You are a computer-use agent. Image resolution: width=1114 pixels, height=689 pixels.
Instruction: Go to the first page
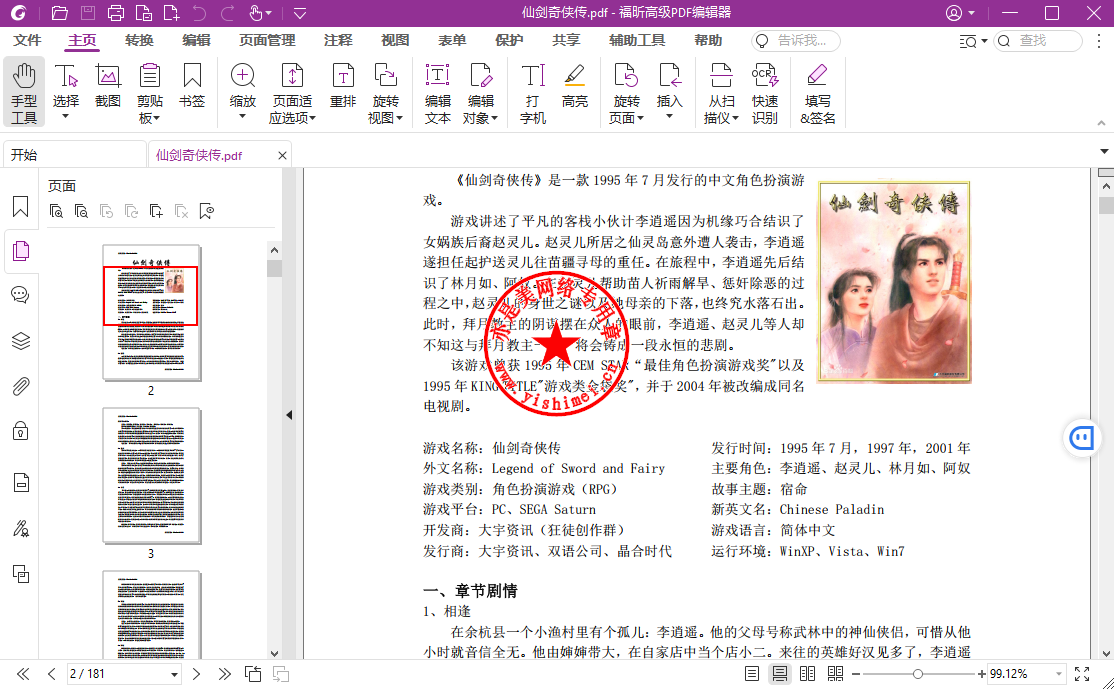[x=23, y=674]
